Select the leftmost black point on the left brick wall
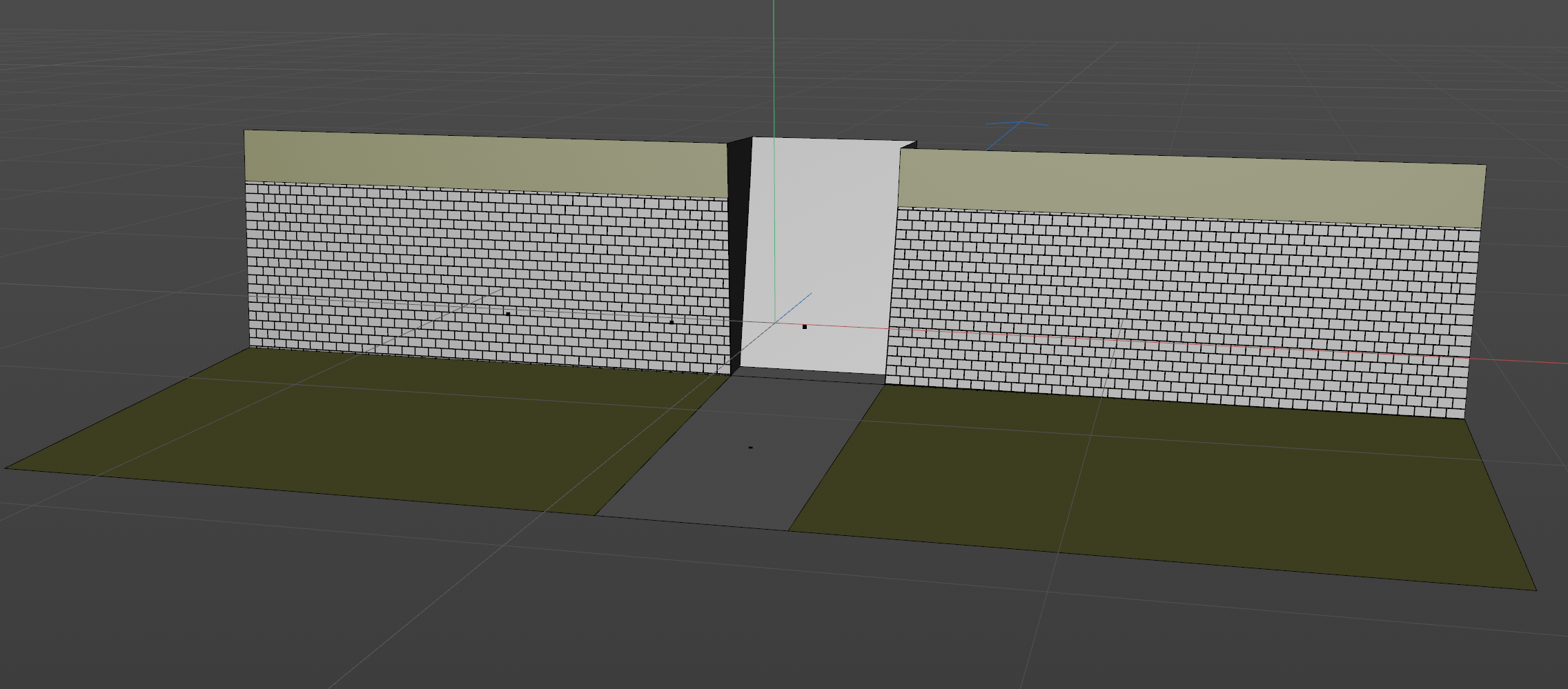This screenshot has height=689, width=1568. (508, 314)
